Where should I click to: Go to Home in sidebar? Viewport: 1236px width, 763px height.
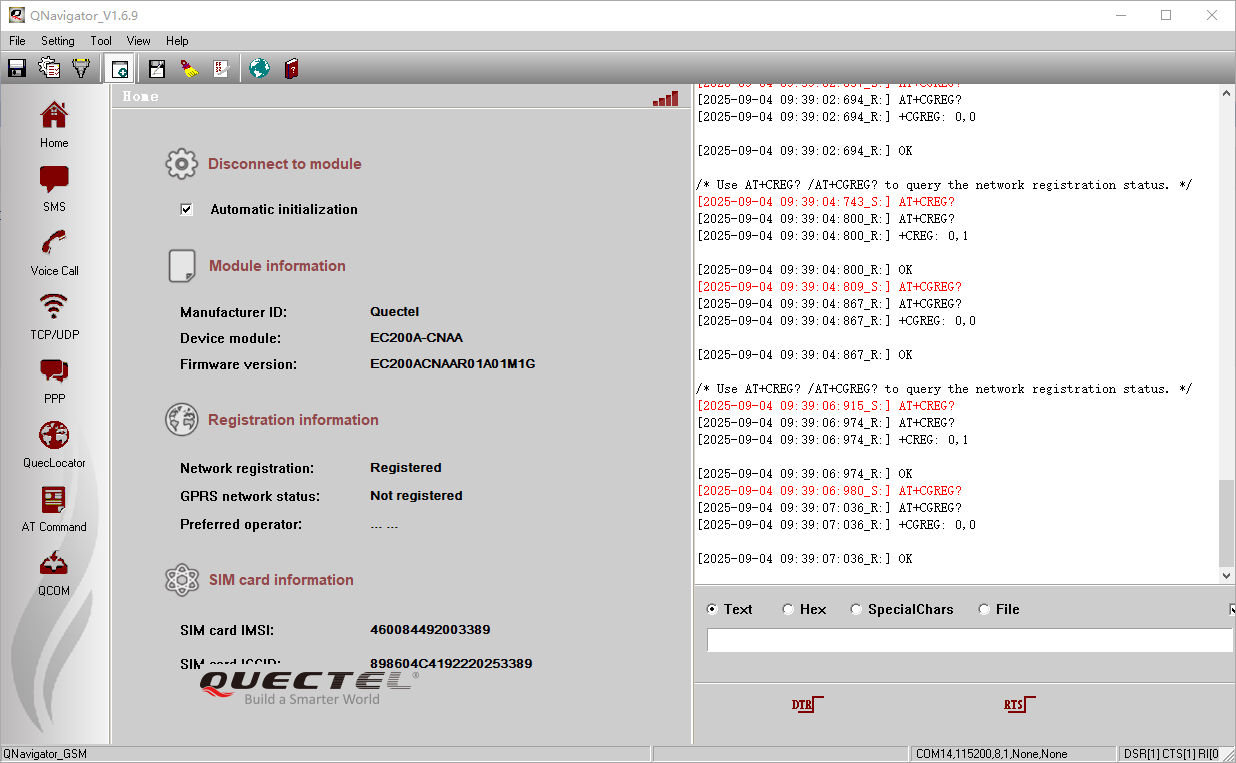pyautogui.click(x=54, y=124)
